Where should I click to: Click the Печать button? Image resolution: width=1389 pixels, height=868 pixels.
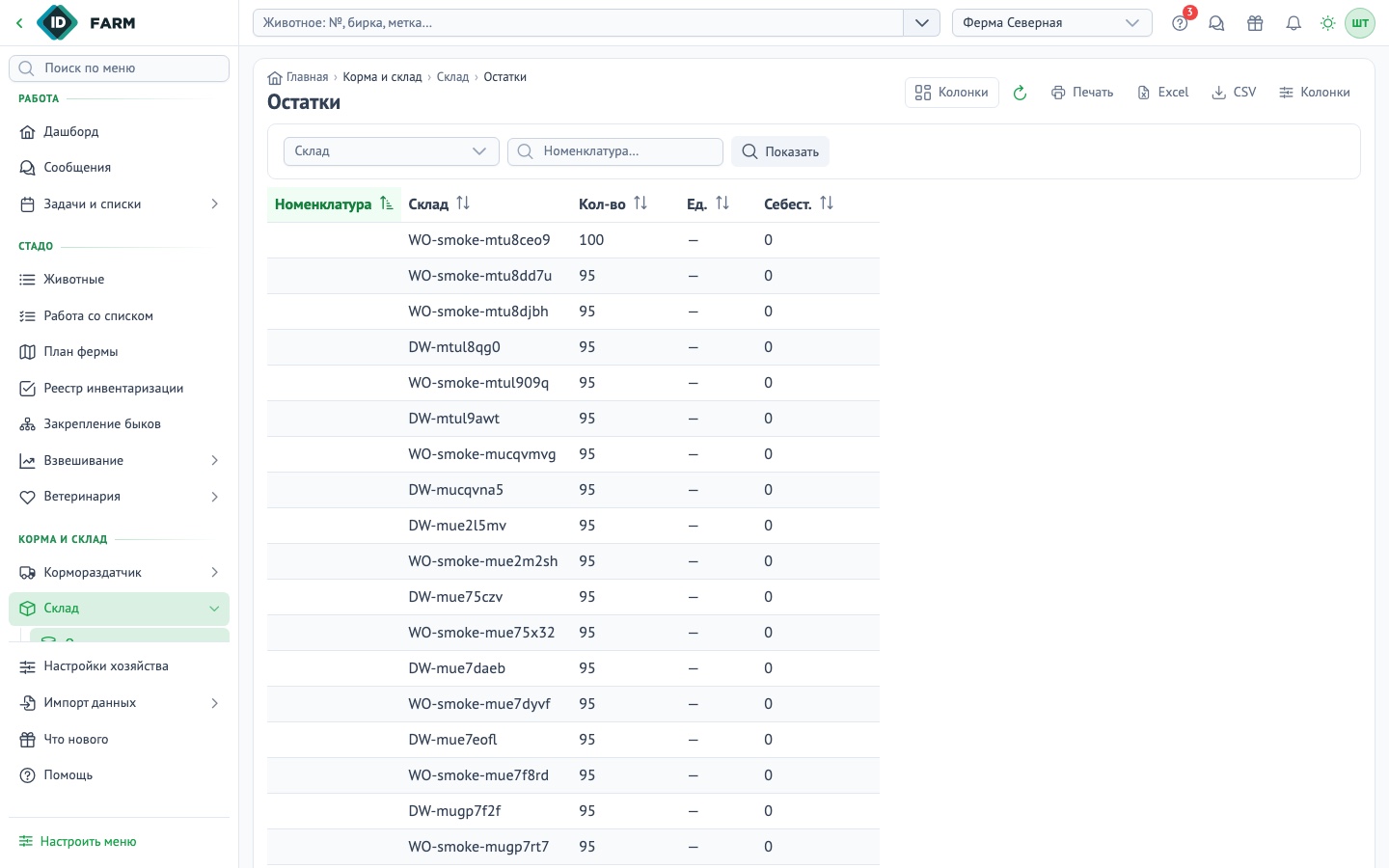click(x=1082, y=93)
